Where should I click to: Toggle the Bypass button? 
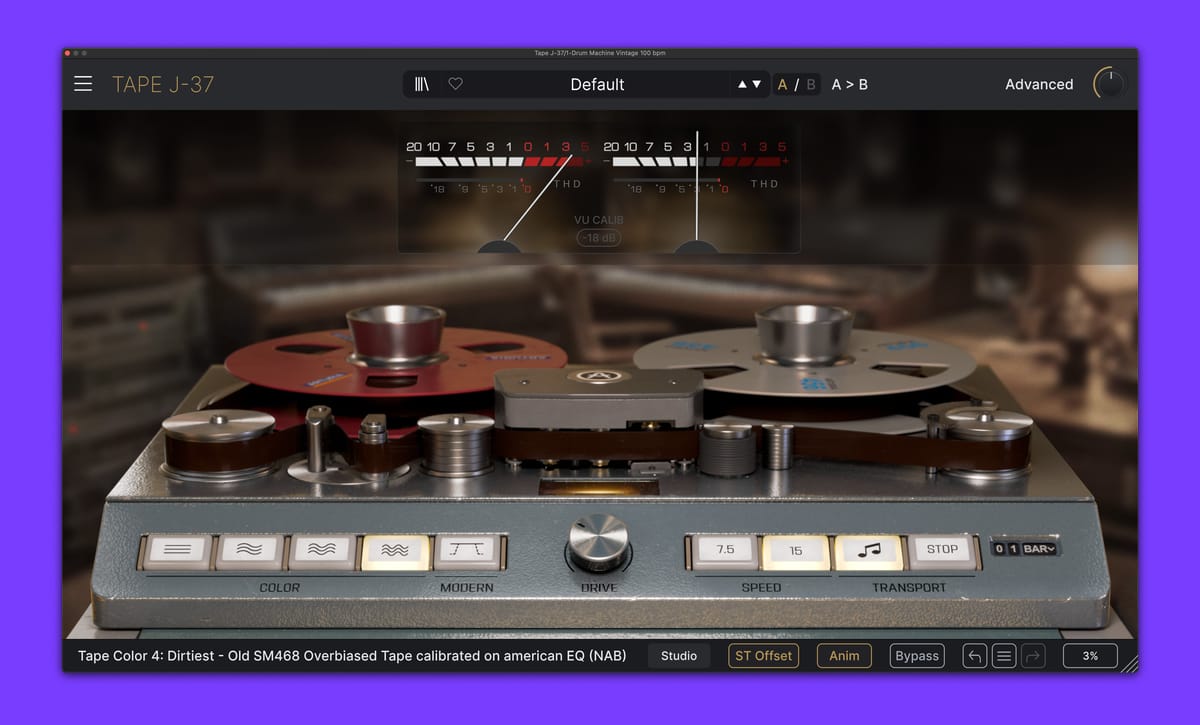pyautogui.click(x=917, y=656)
